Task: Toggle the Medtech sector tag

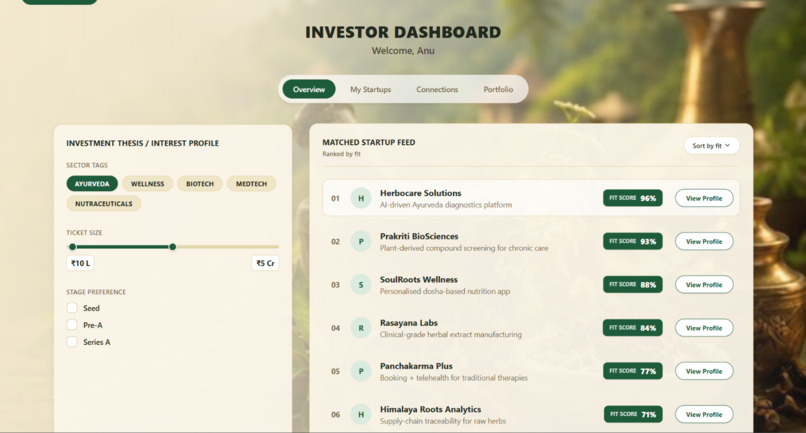Action: point(251,184)
